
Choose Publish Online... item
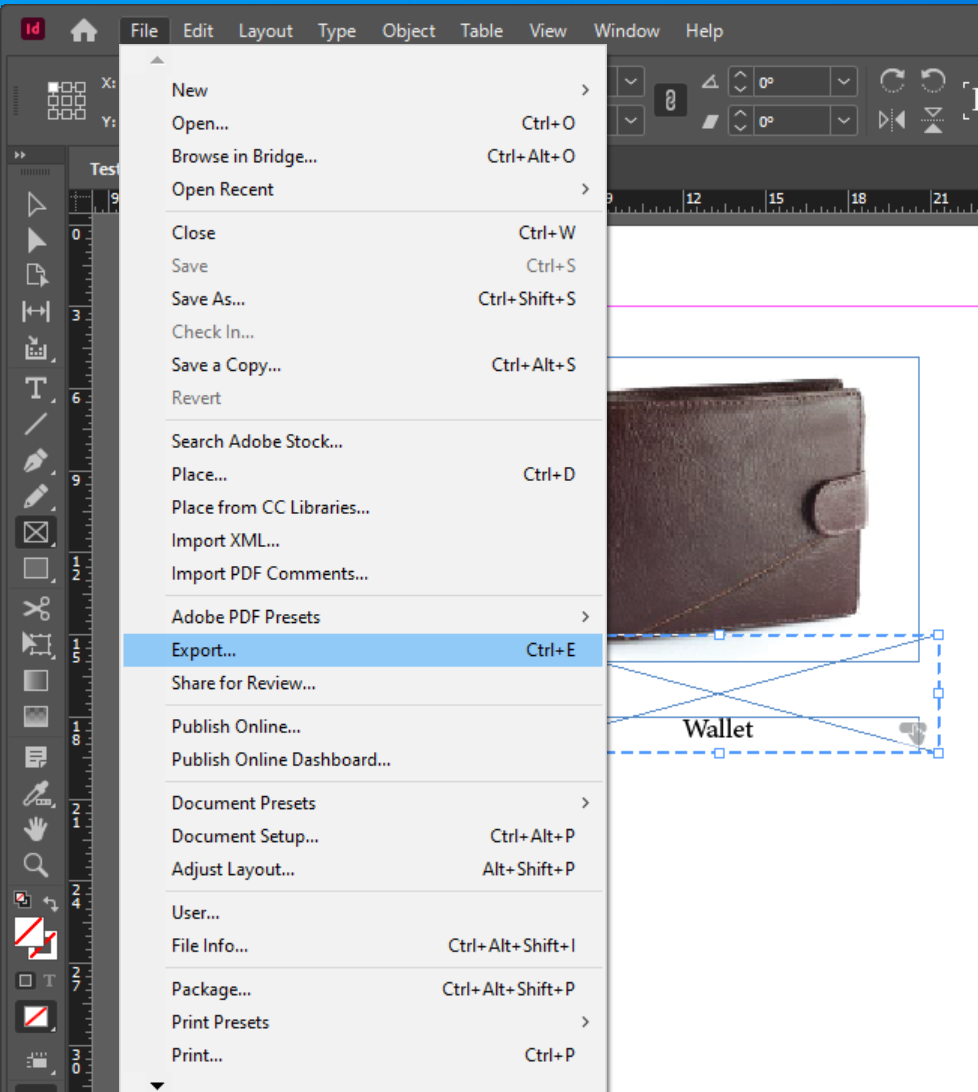tap(363, 726)
